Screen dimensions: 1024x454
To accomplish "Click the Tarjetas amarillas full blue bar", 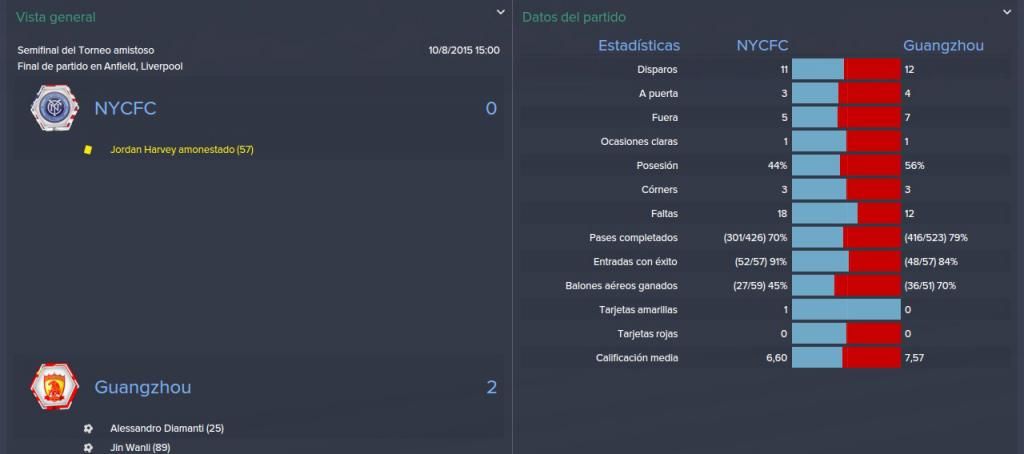I will pyautogui.click(x=846, y=310).
